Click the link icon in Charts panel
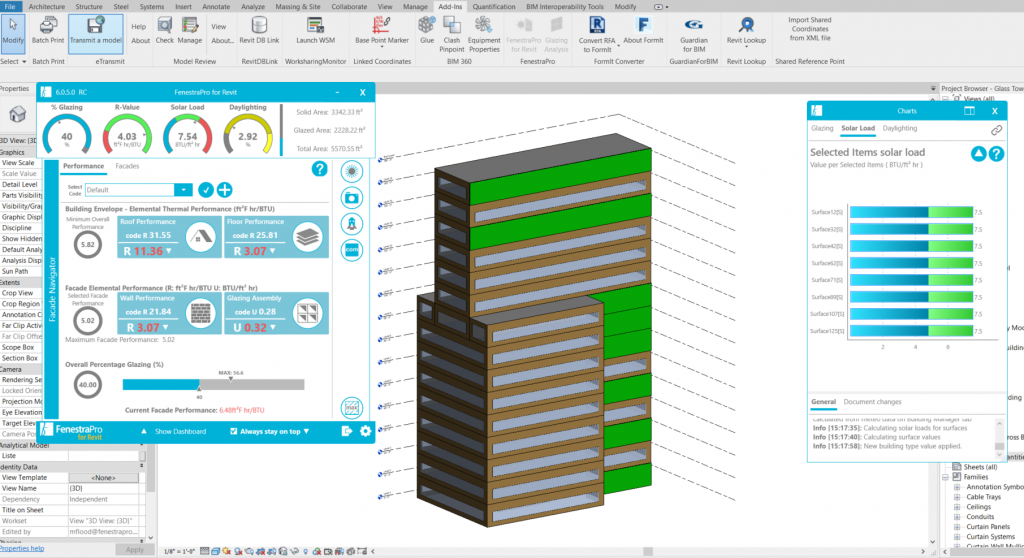The image size is (1024, 558). 997,131
